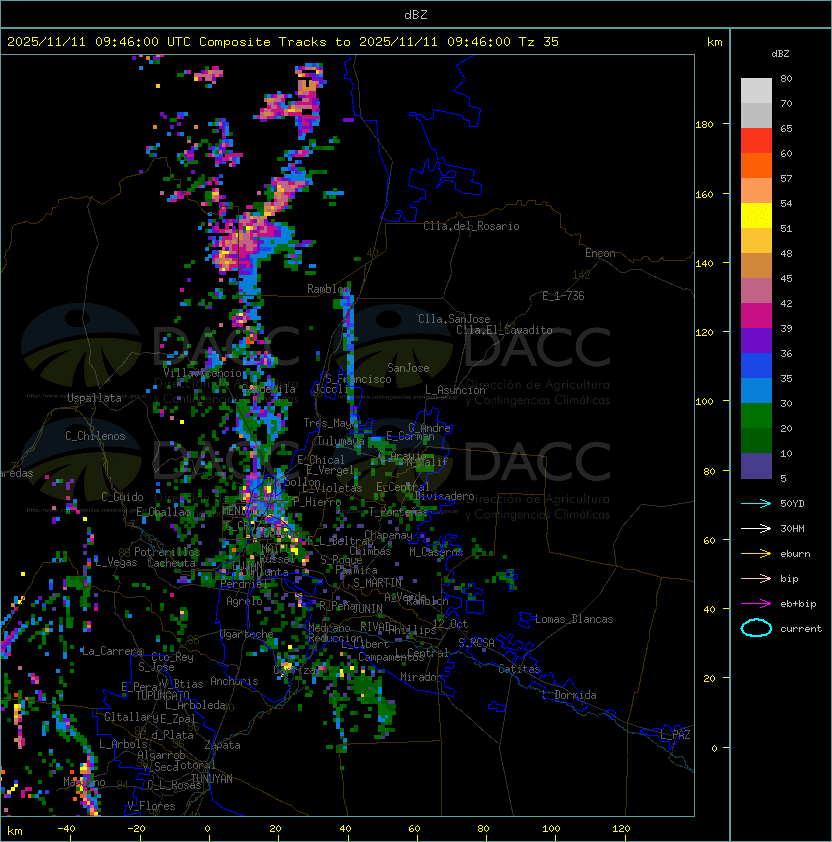832x842 pixels.
Task: Click the 0 km tick on bottom axis
Action: (x=208, y=829)
